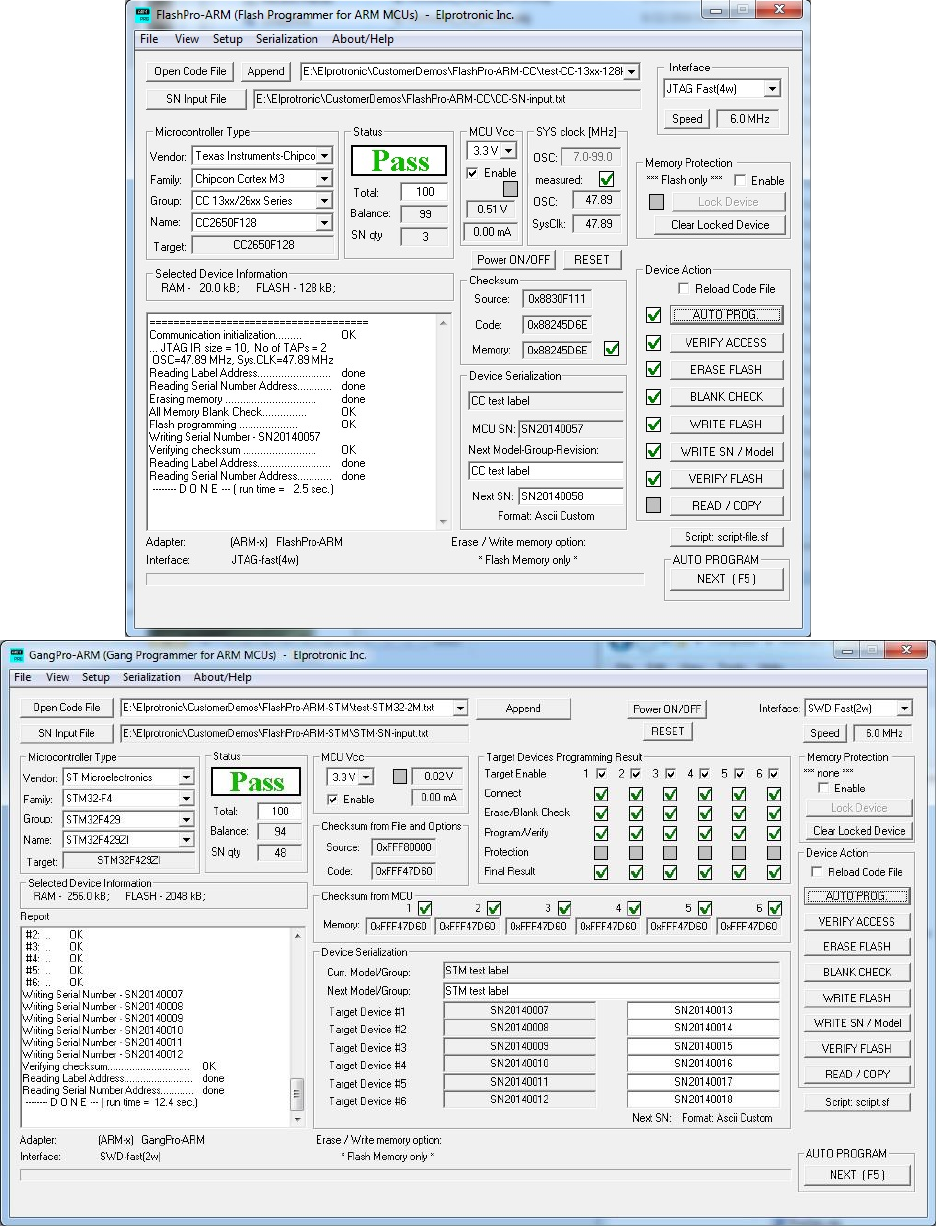Image resolution: width=936 pixels, height=1226 pixels.
Task: Click the green check beside Memory checksum in FlashPro
Action: 611,350
